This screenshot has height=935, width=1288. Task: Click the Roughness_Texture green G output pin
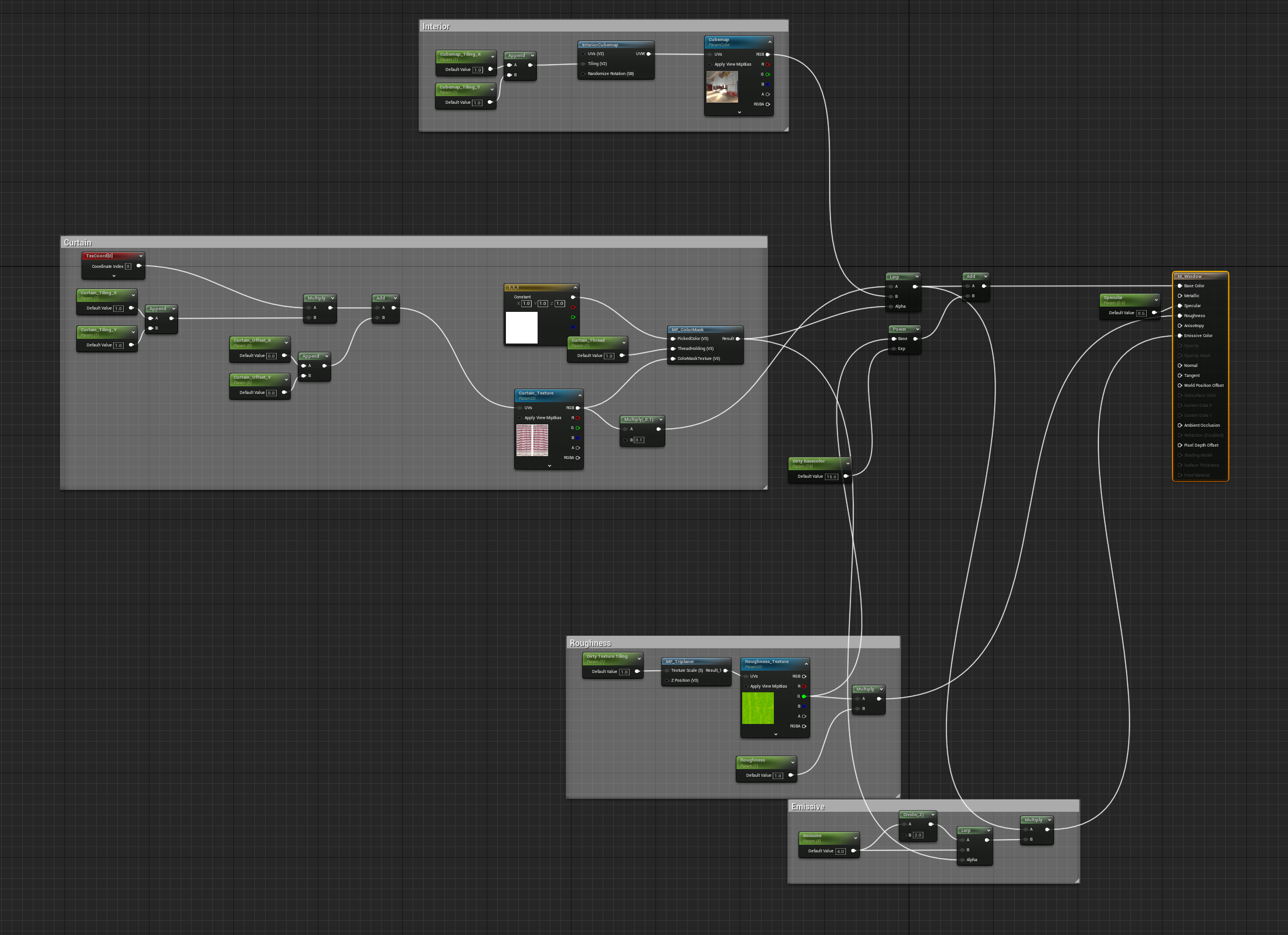pos(804,696)
